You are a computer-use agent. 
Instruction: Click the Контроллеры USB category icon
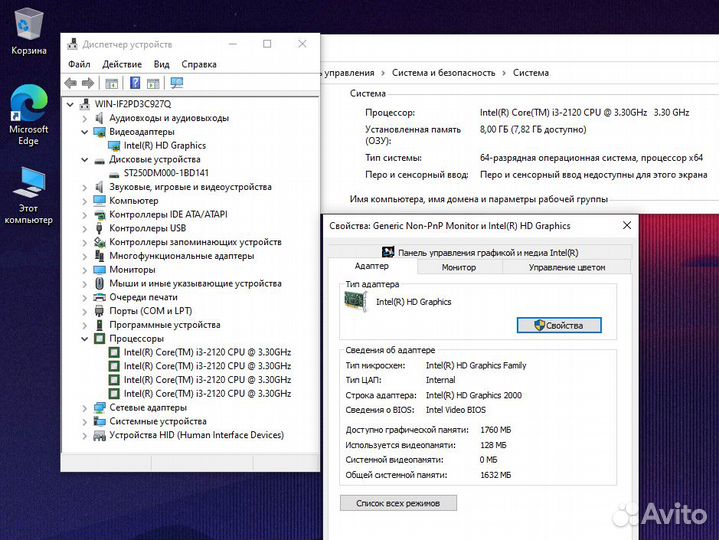tap(99, 228)
